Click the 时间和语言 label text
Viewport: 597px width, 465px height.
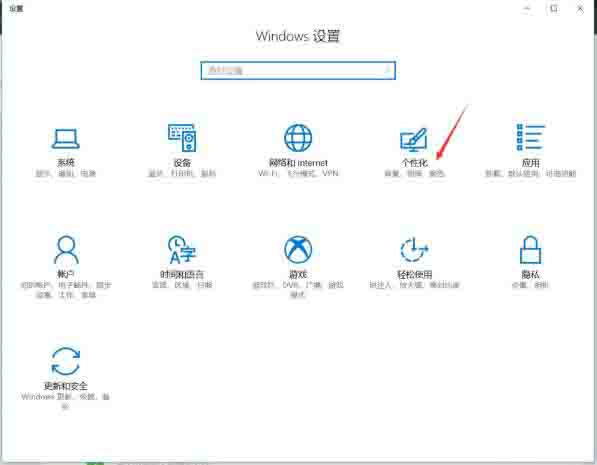pyautogui.click(x=182, y=274)
